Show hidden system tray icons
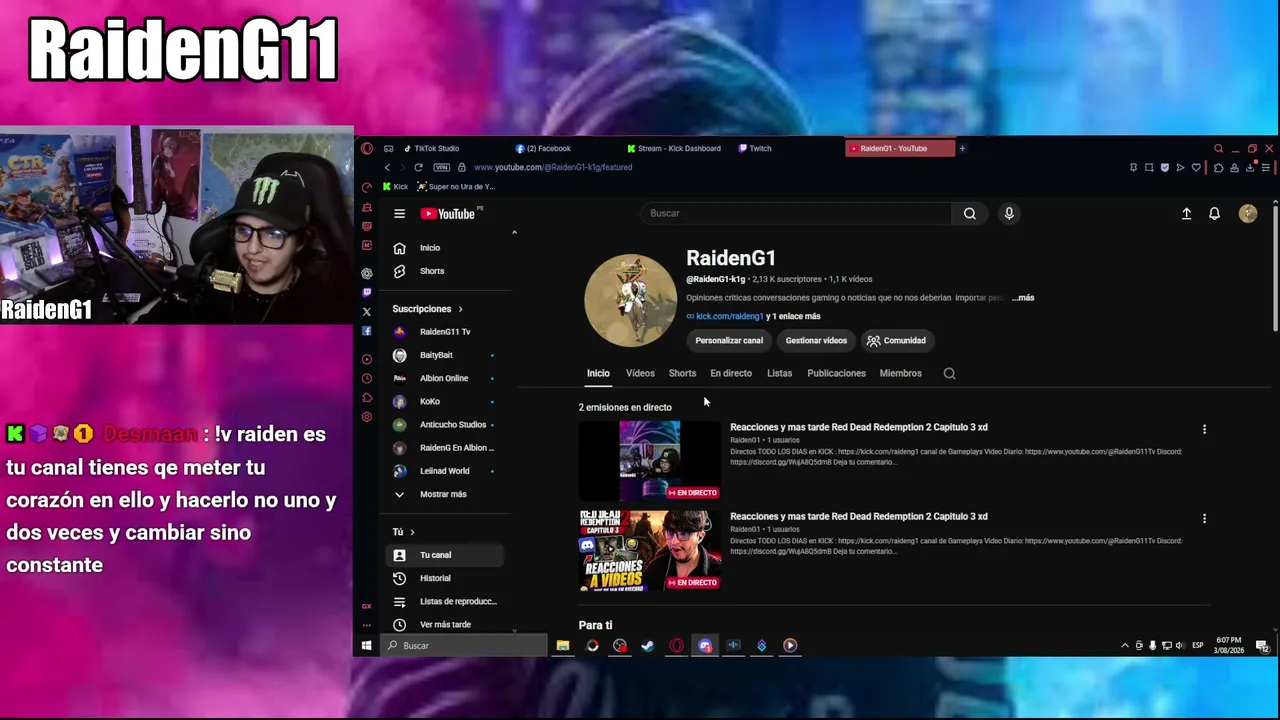Image resolution: width=1280 pixels, height=720 pixels. pos(1125,645)
